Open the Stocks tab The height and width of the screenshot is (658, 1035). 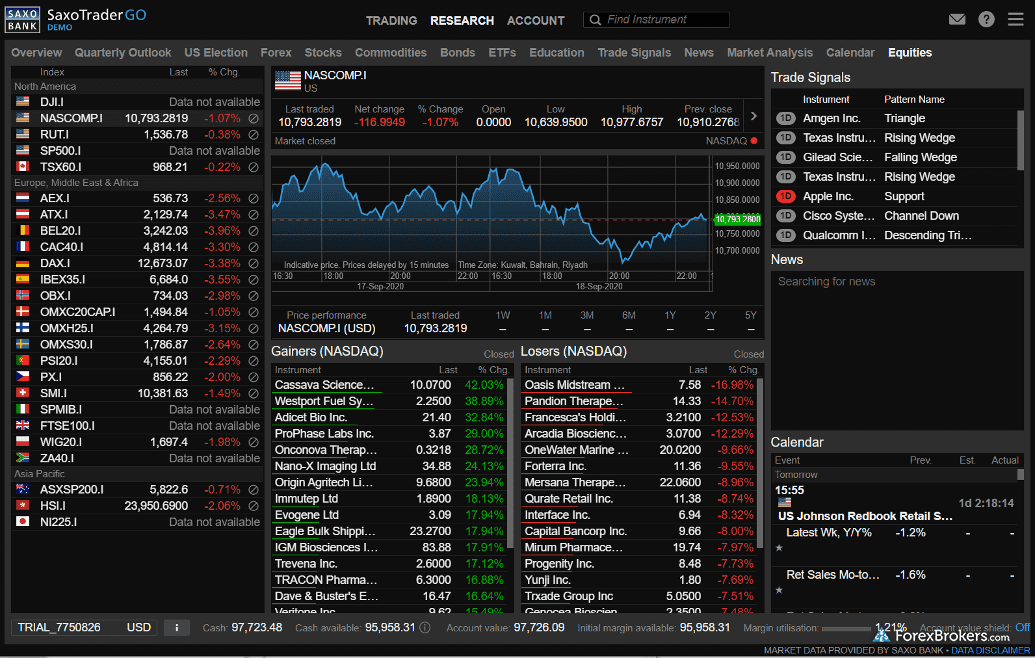click(323, 53)
